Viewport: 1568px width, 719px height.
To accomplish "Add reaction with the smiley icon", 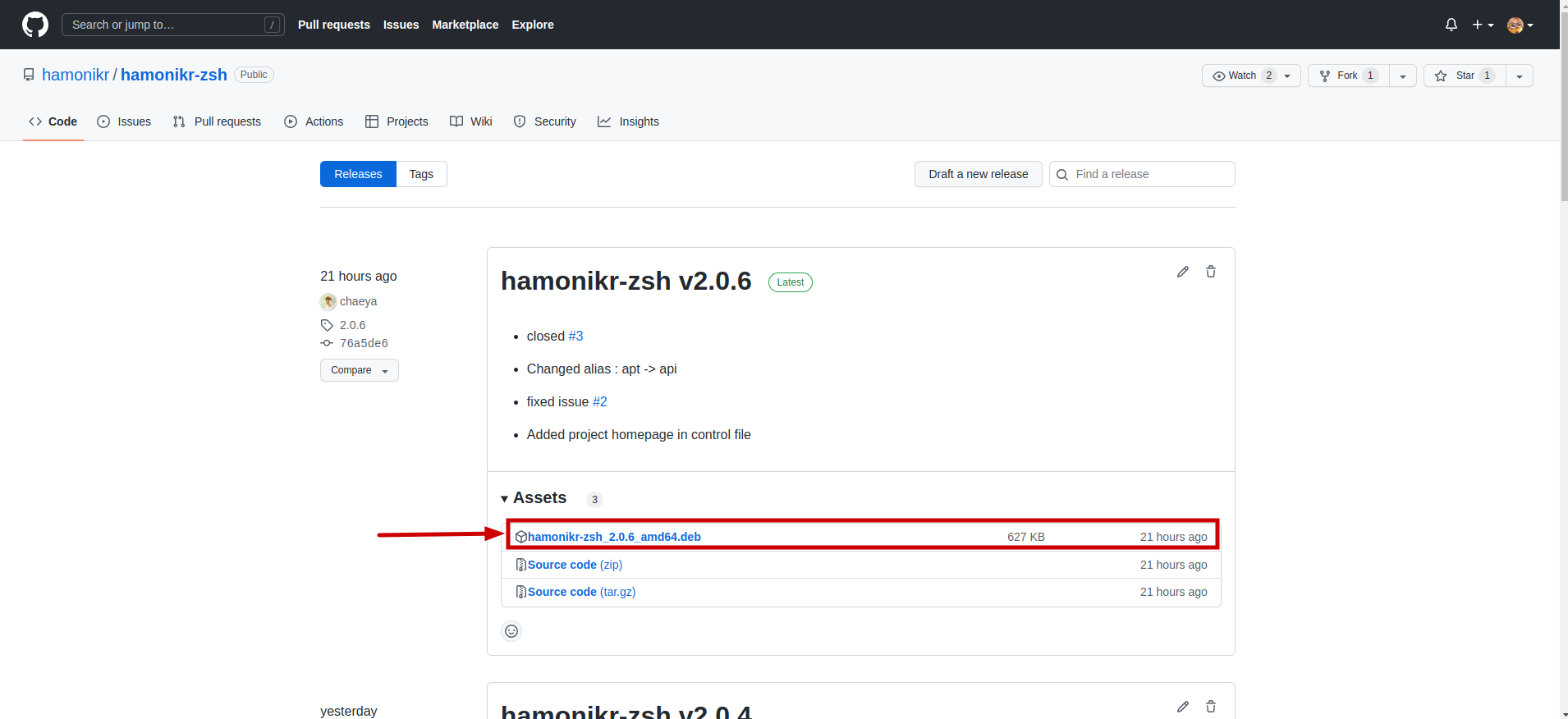I will (511, 631).
